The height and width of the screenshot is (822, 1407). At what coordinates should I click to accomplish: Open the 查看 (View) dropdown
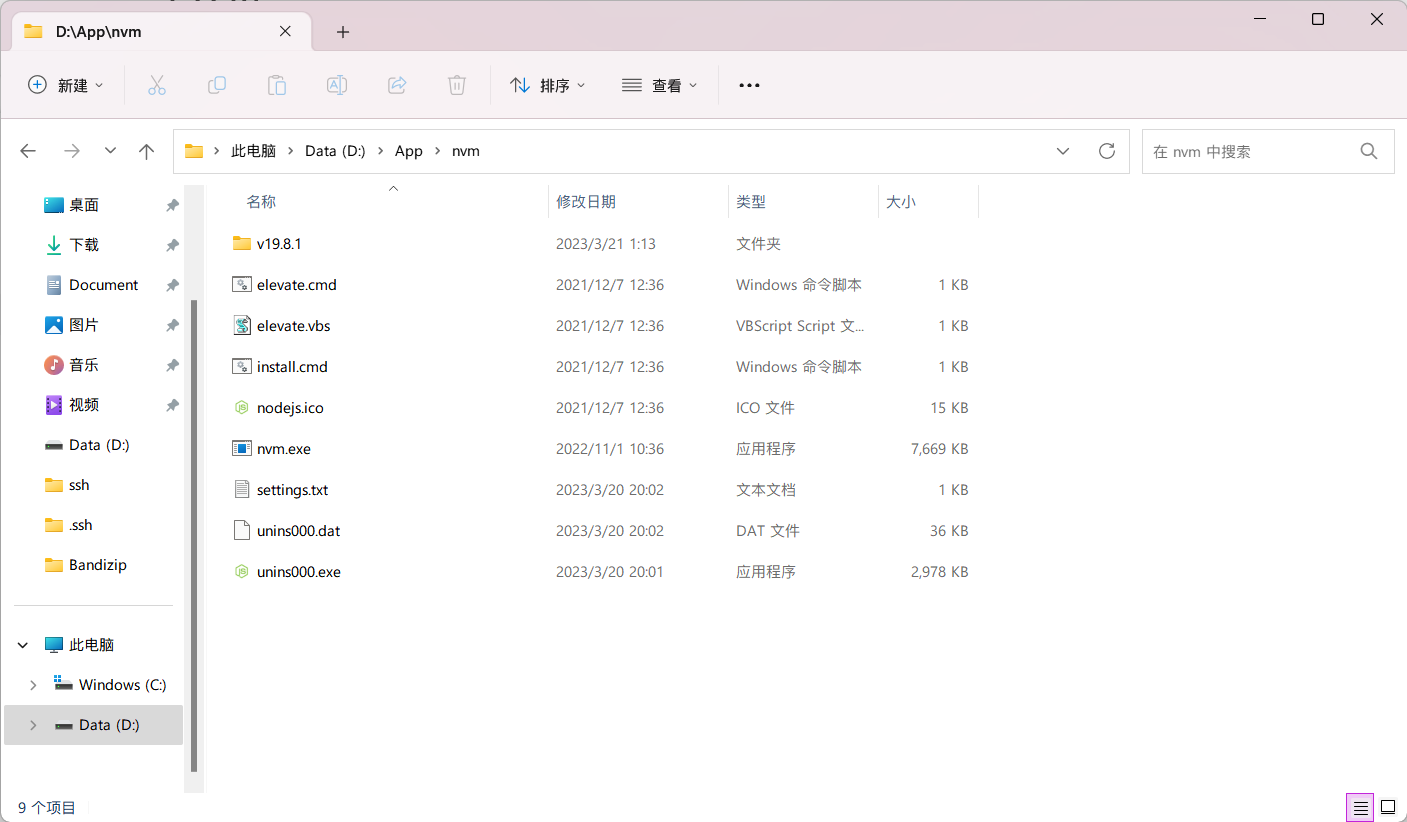point(660,85)
